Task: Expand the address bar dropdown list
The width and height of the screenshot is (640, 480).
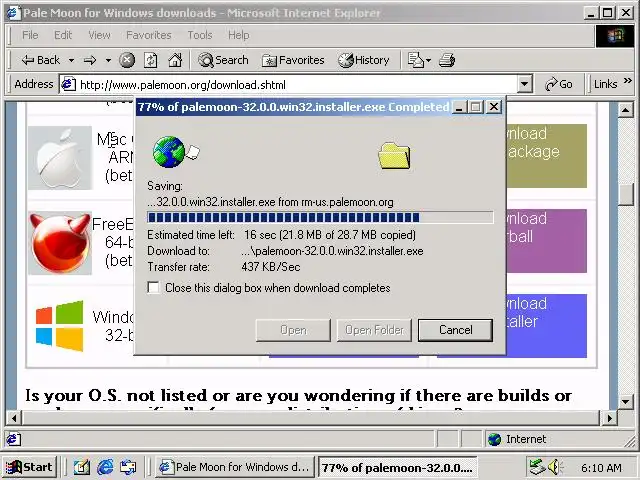Action: point(524,85)
